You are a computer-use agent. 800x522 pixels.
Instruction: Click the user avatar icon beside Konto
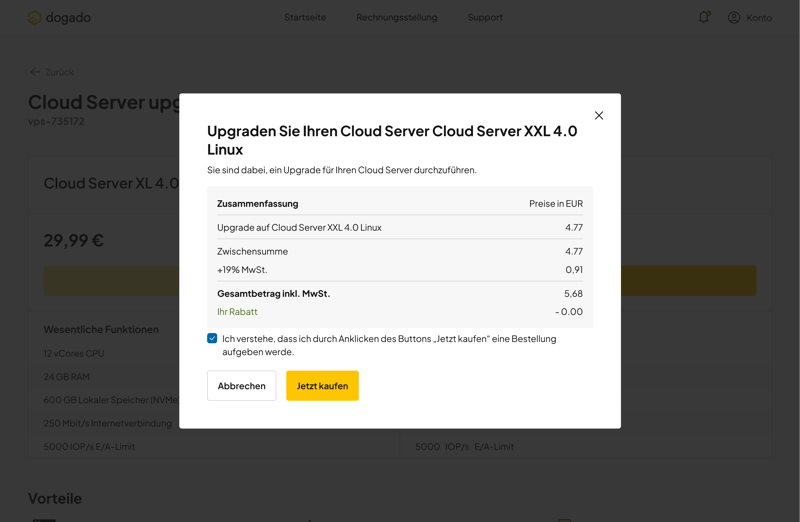[x=734, y=17]
